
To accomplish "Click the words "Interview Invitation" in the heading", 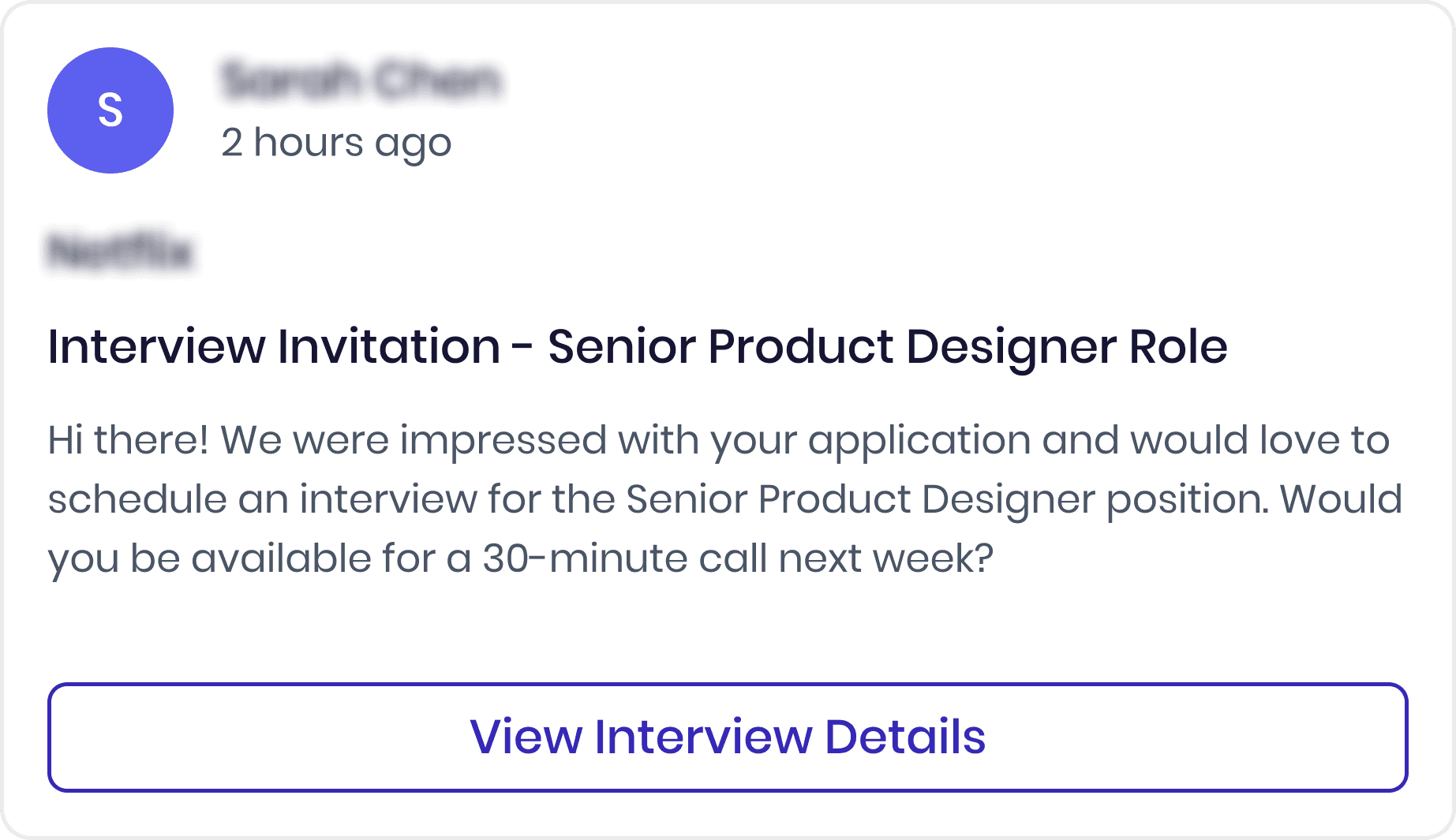I will pos(274,346).
